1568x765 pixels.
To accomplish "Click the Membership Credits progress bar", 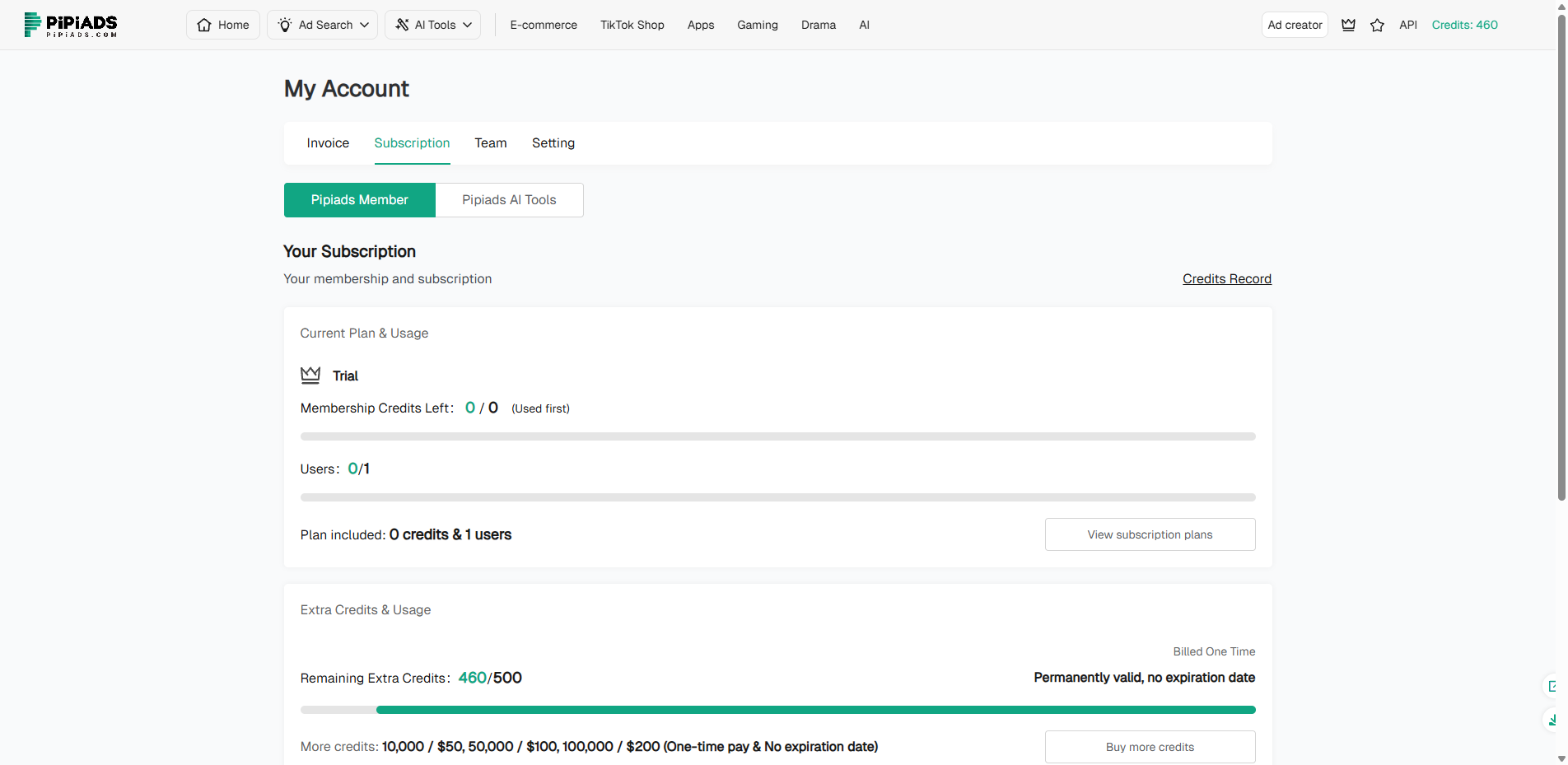I will (x=778, y=436).
